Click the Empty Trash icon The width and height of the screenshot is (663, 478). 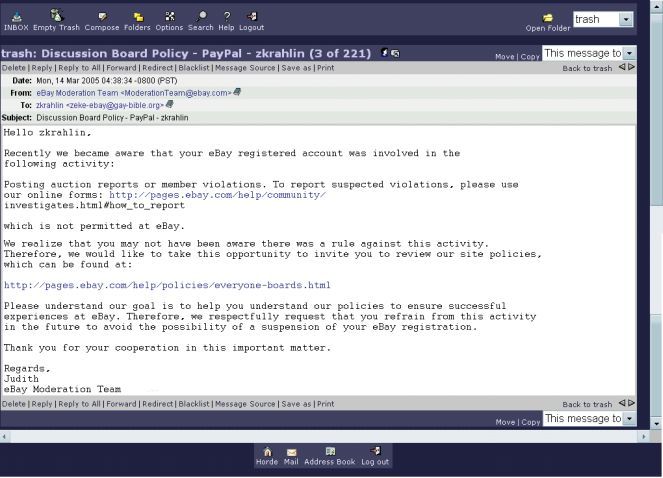pos(56,17)
